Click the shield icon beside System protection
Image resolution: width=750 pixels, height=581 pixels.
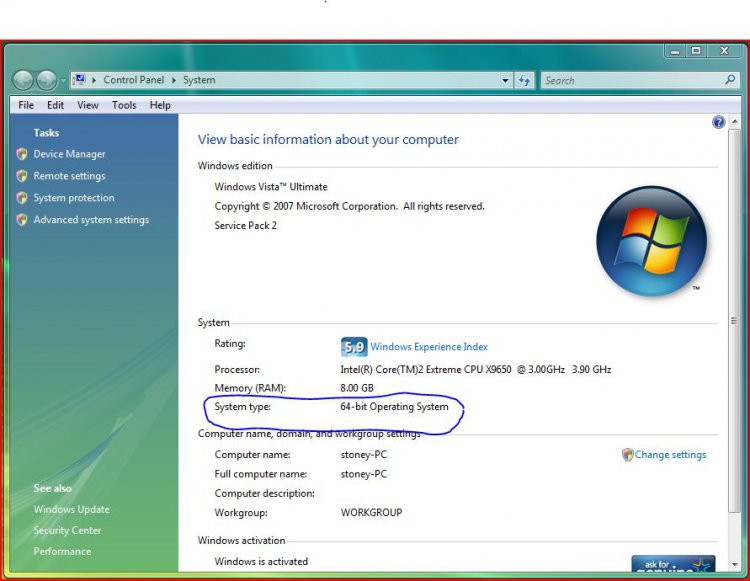(x=22, y=198)
